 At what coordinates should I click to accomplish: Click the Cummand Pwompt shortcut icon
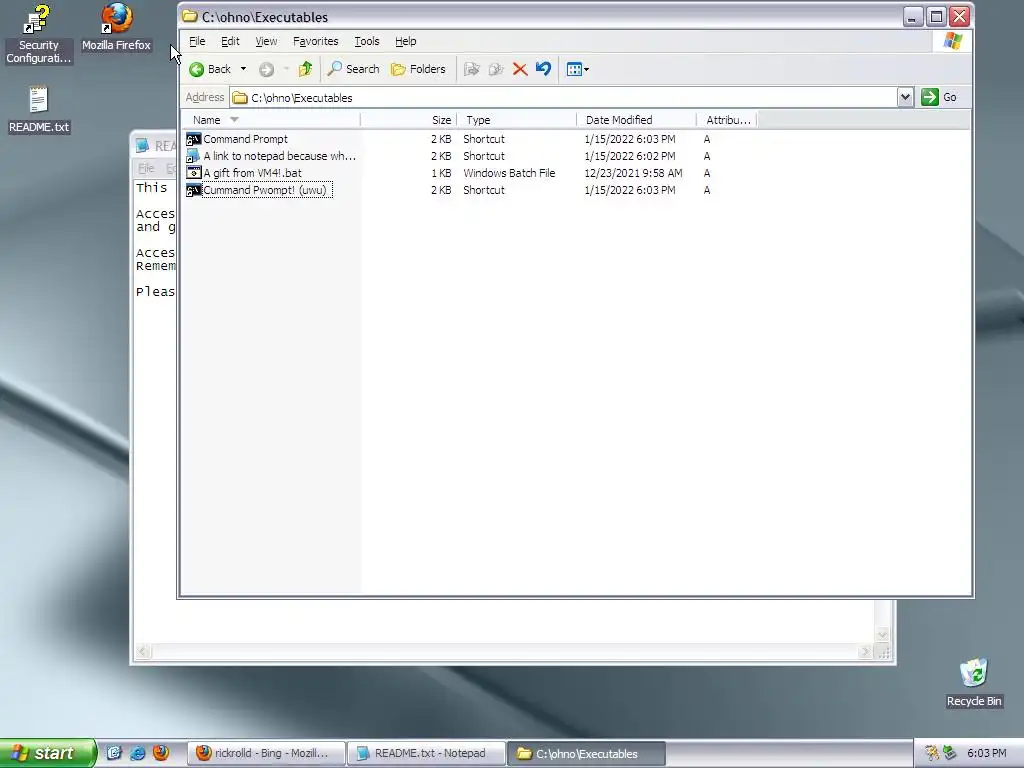pos(193,190)
